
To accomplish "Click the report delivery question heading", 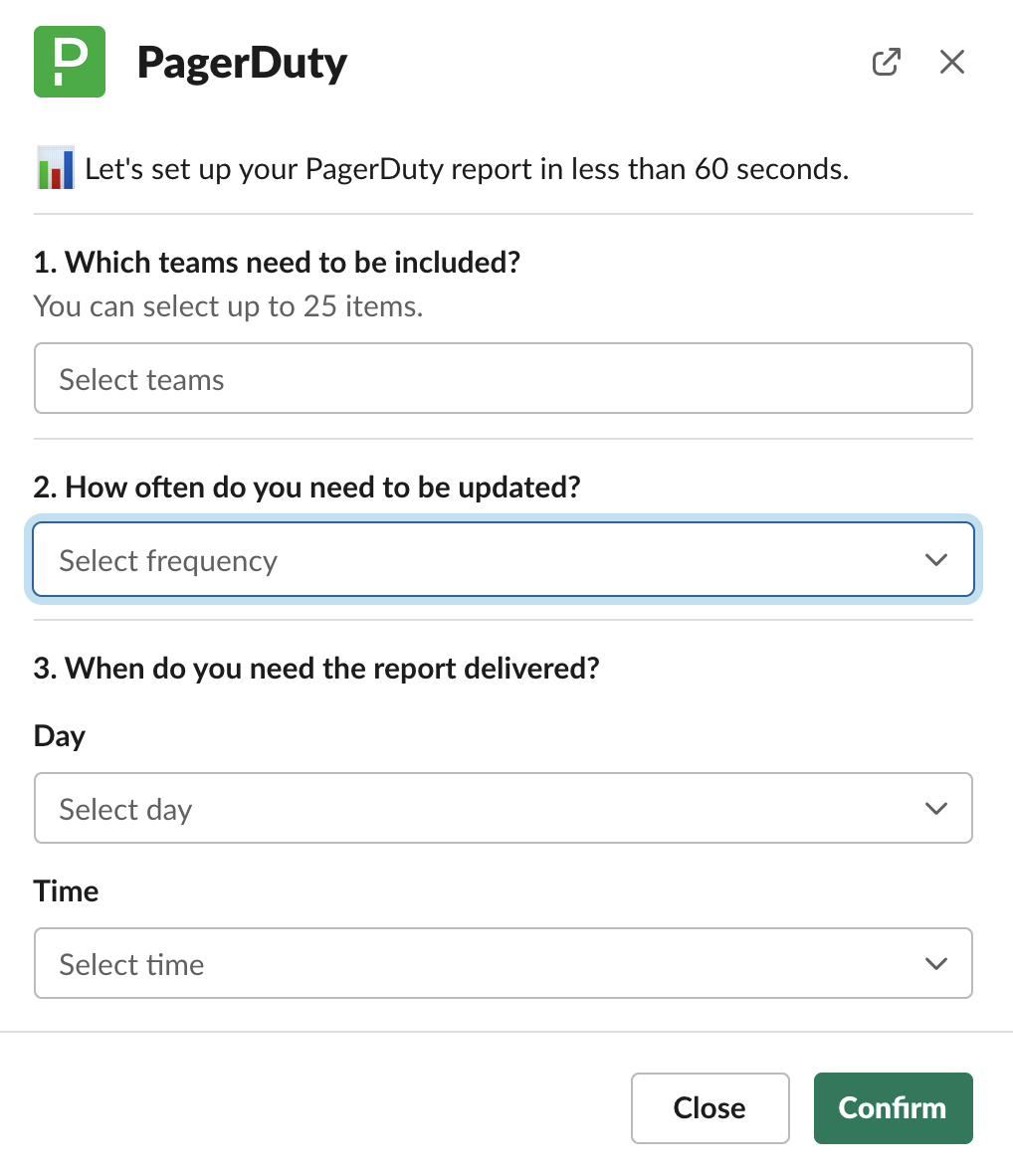I will tap(317, 668).
